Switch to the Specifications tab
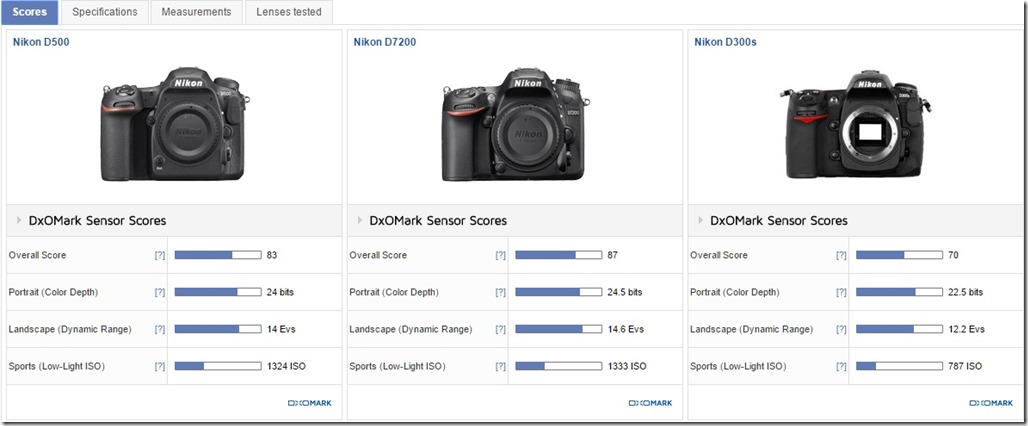The image size is (1028, 426). (105, 12)
